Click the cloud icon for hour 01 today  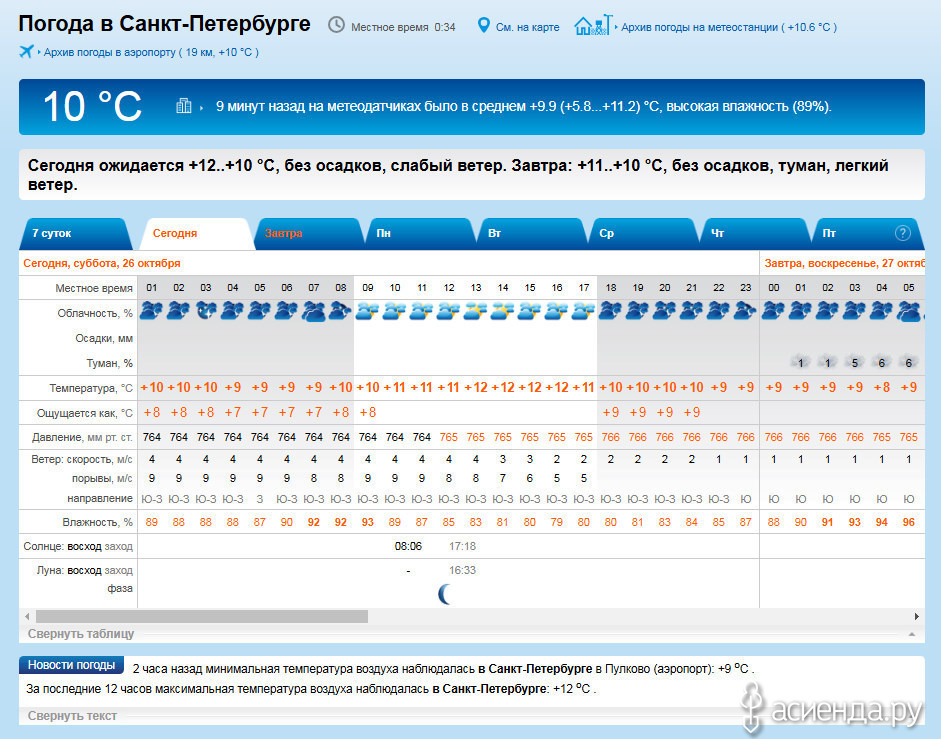pyautogui.click(x=151, y=311)
